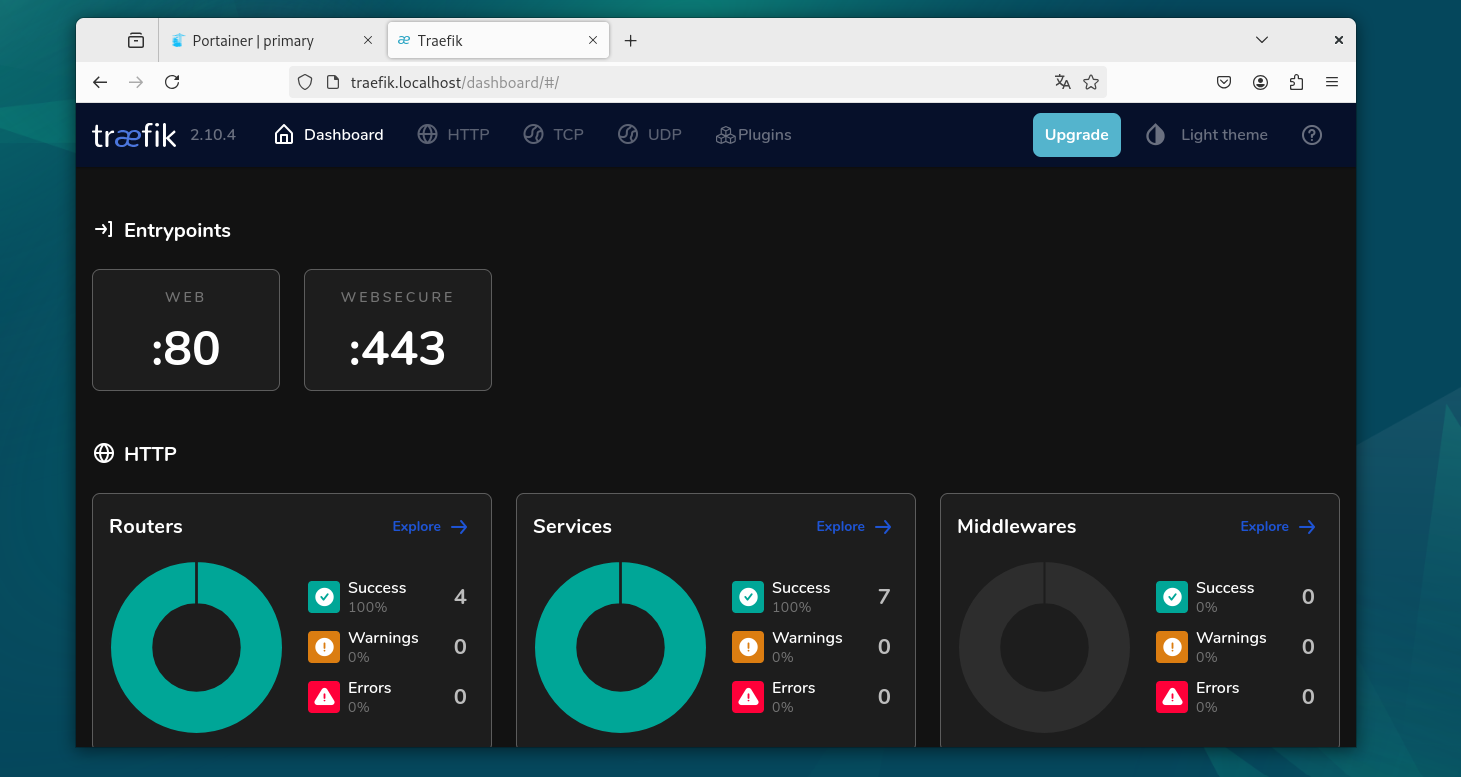Screen dimensions: 1461x777
Task: Reload the Traefik dashboard page
Action: (172, 82)
